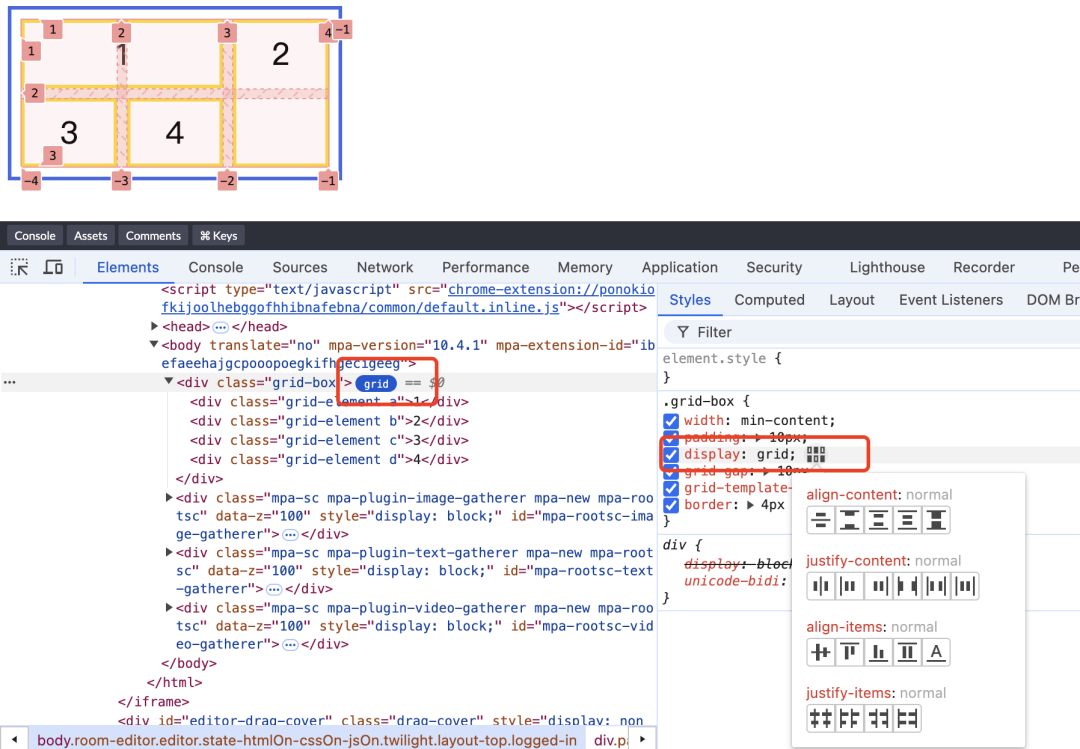Click the breadcrumb scroll-left arrow

click(14, 739)
